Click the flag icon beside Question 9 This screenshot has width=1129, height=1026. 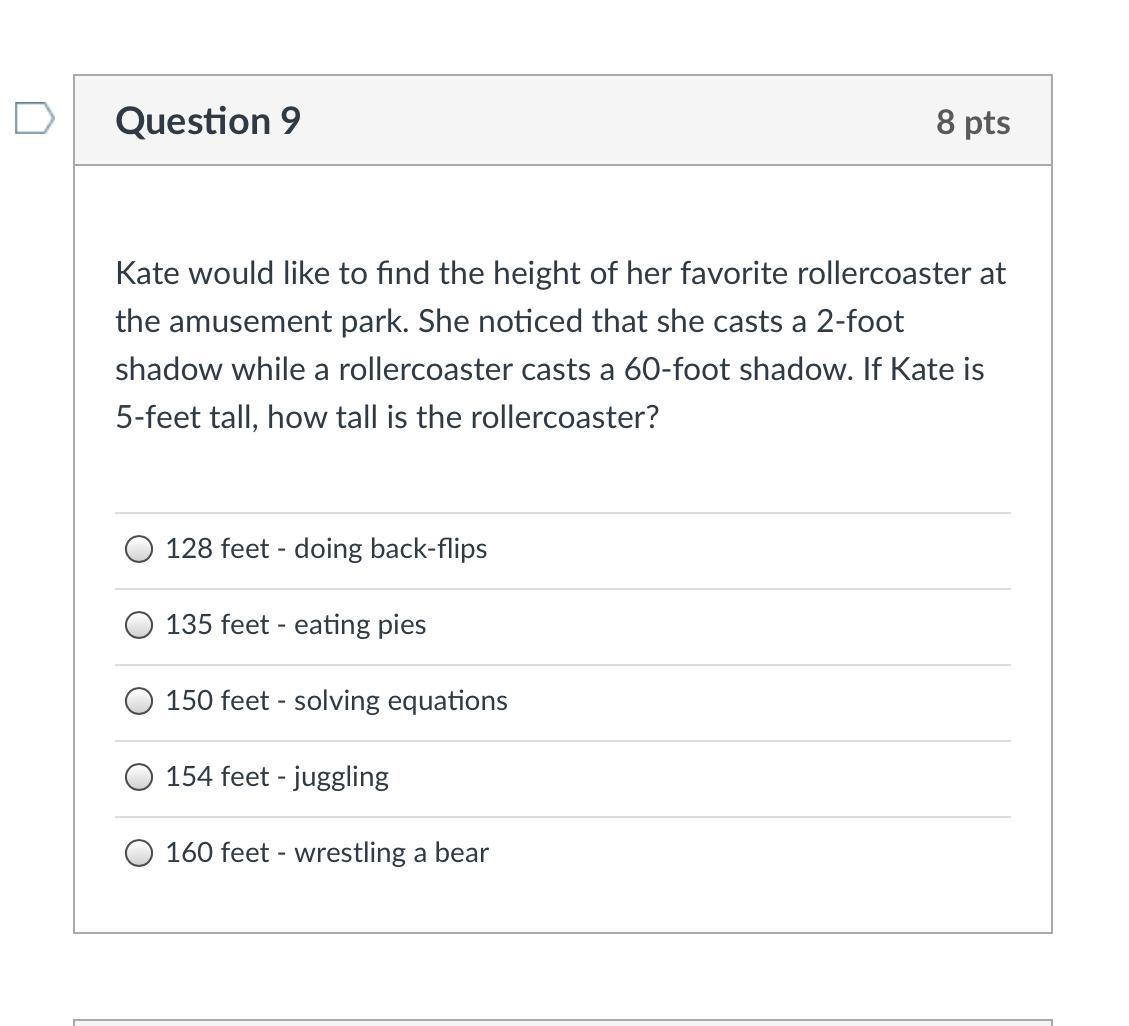click(34, 119)
